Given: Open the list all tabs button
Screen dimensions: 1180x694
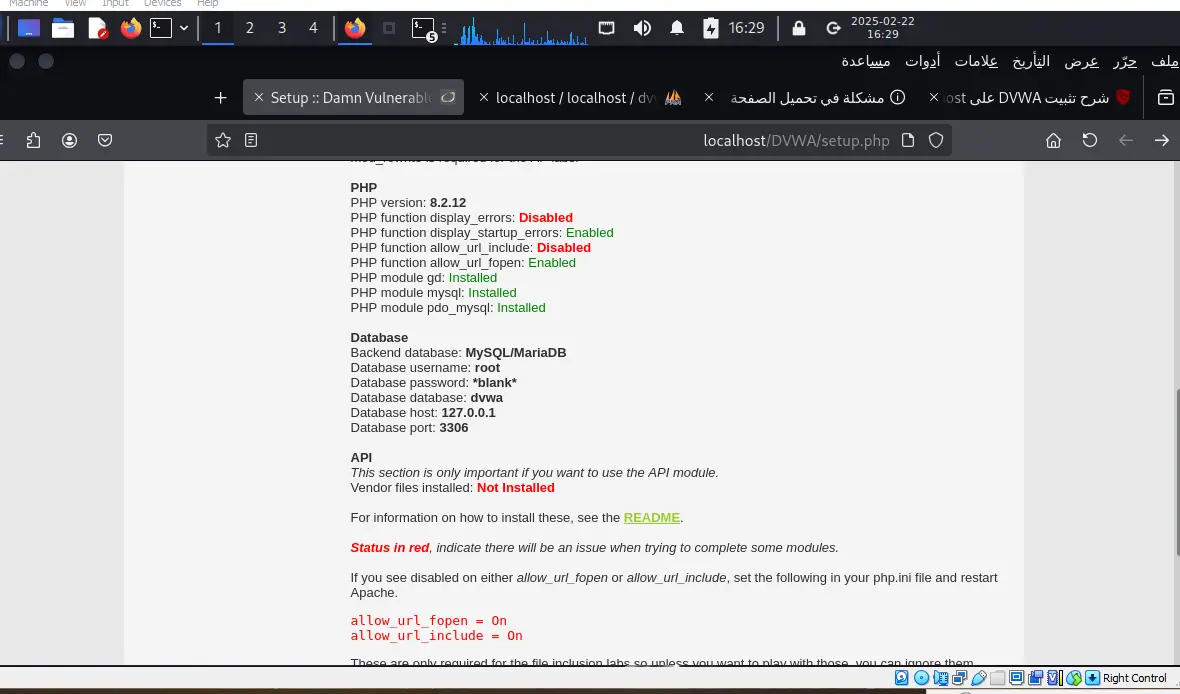Looking at the screenshot, I should pyautogui.click(x=1166, y=98).
